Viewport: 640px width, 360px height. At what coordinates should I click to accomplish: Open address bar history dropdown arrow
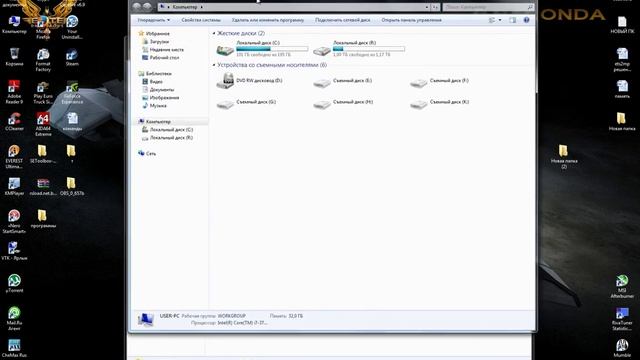427,7
